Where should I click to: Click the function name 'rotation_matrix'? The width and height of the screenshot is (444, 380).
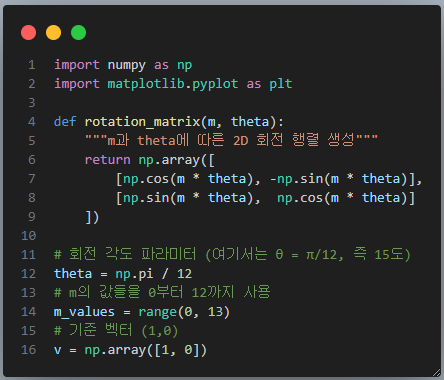pyautogui.click(x=142, y=122)
